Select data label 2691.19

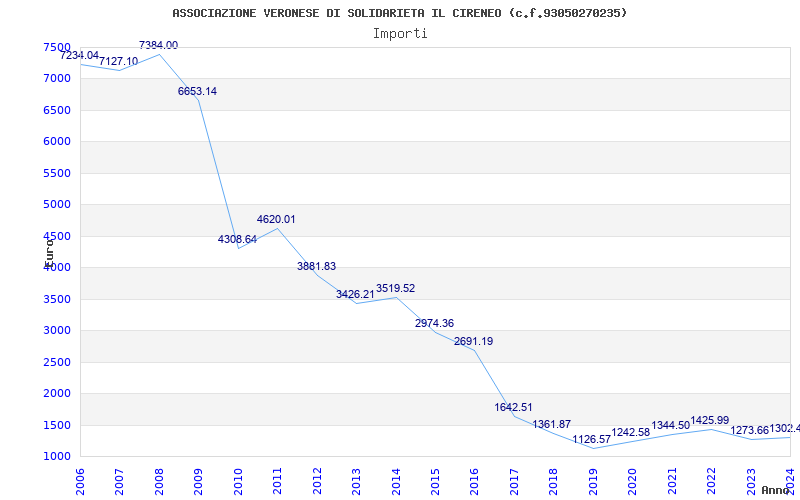pyautogui.click(x=473, y=341)
